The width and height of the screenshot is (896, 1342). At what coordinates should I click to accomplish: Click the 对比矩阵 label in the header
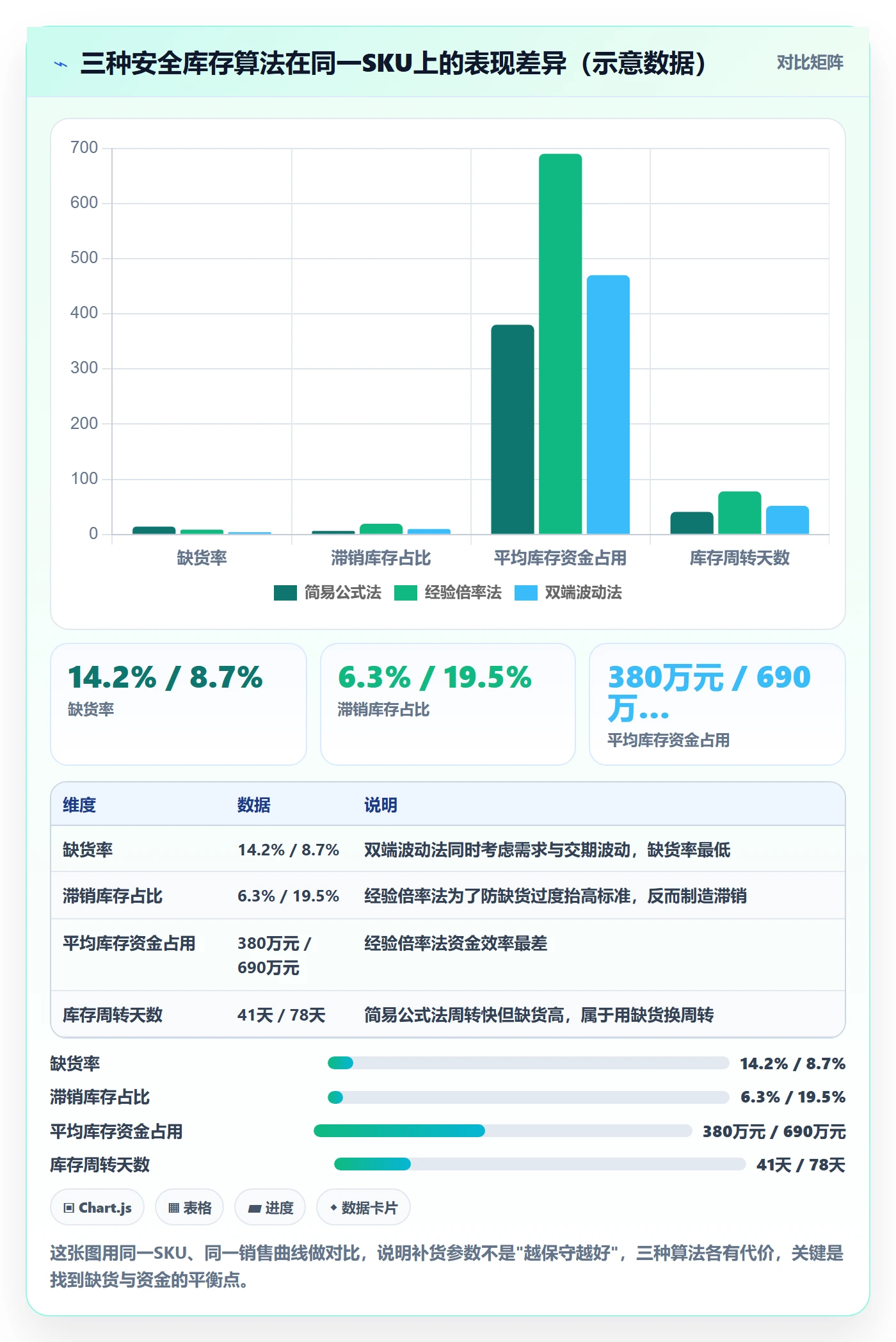(x=810, y=63)
